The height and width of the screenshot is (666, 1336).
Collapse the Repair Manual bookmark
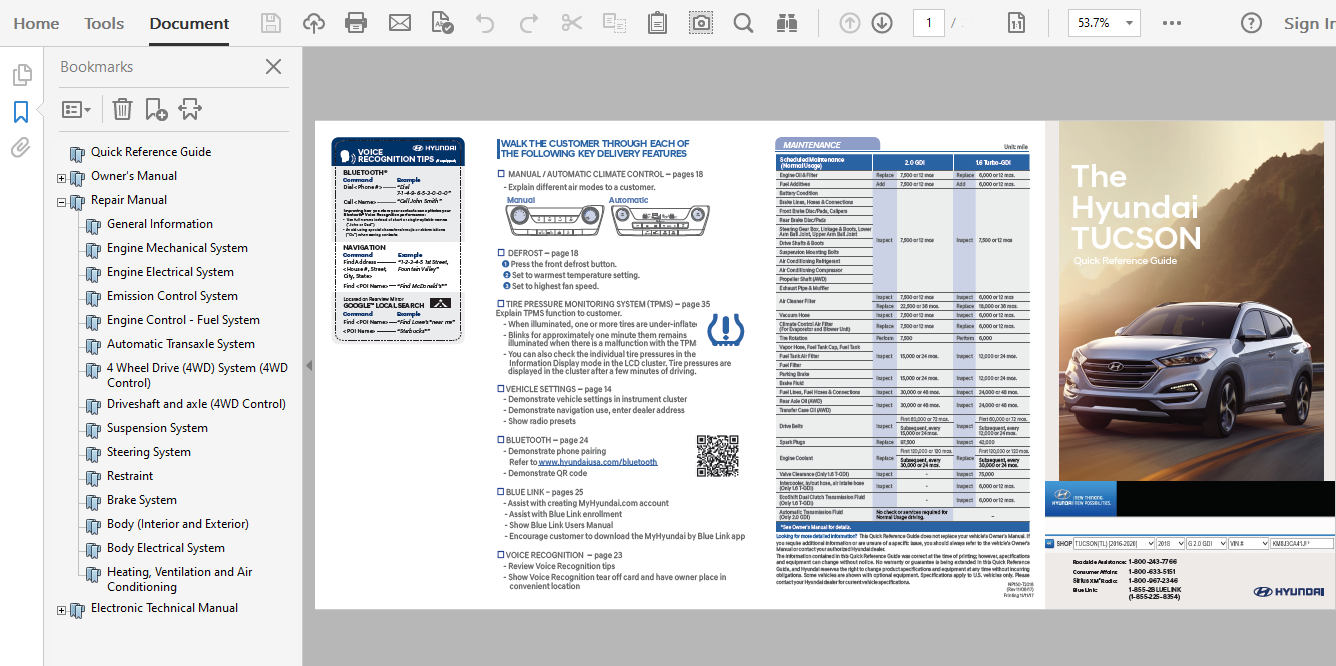pyautogui.click(x=61, y=202)
